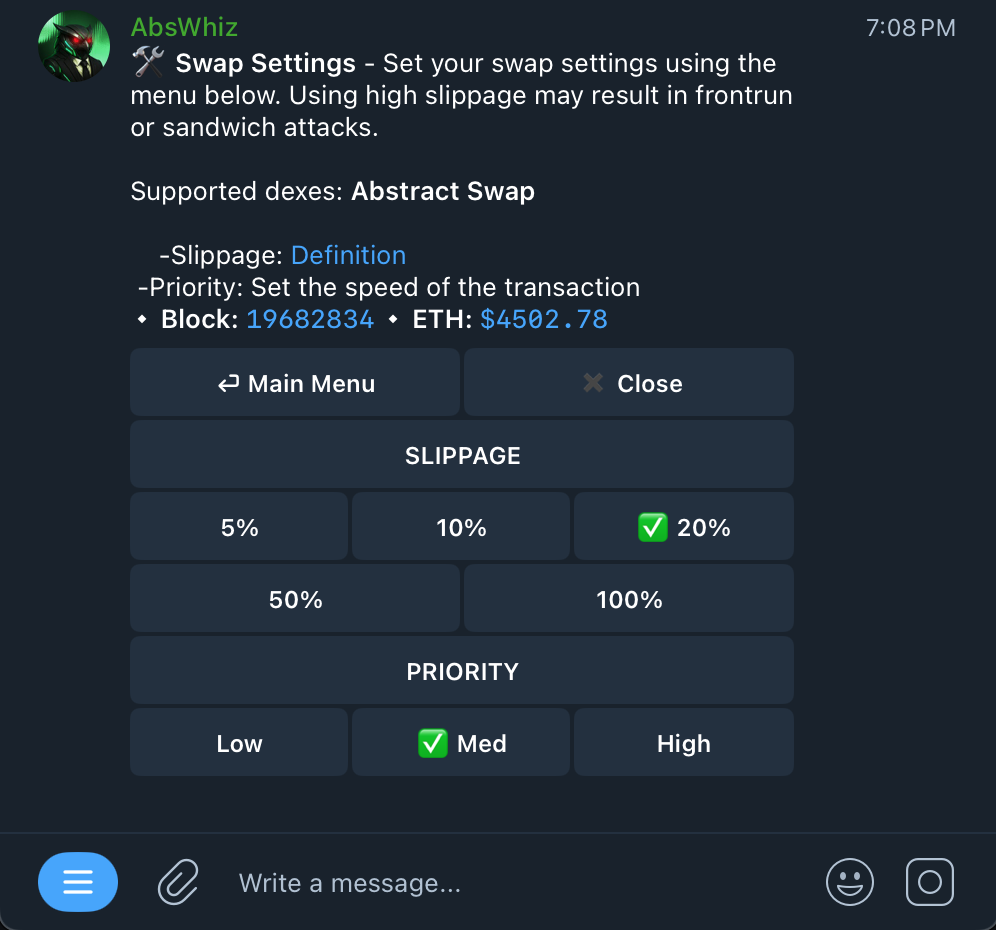Toggle the checked Med priority option
996x930 pixels.
pyautogui.click(x=461, y=743)
